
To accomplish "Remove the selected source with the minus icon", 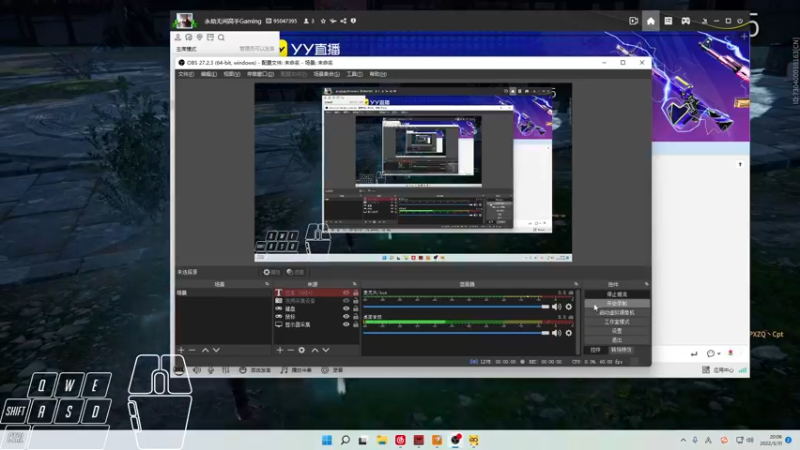I will click(x=290, y=350).
